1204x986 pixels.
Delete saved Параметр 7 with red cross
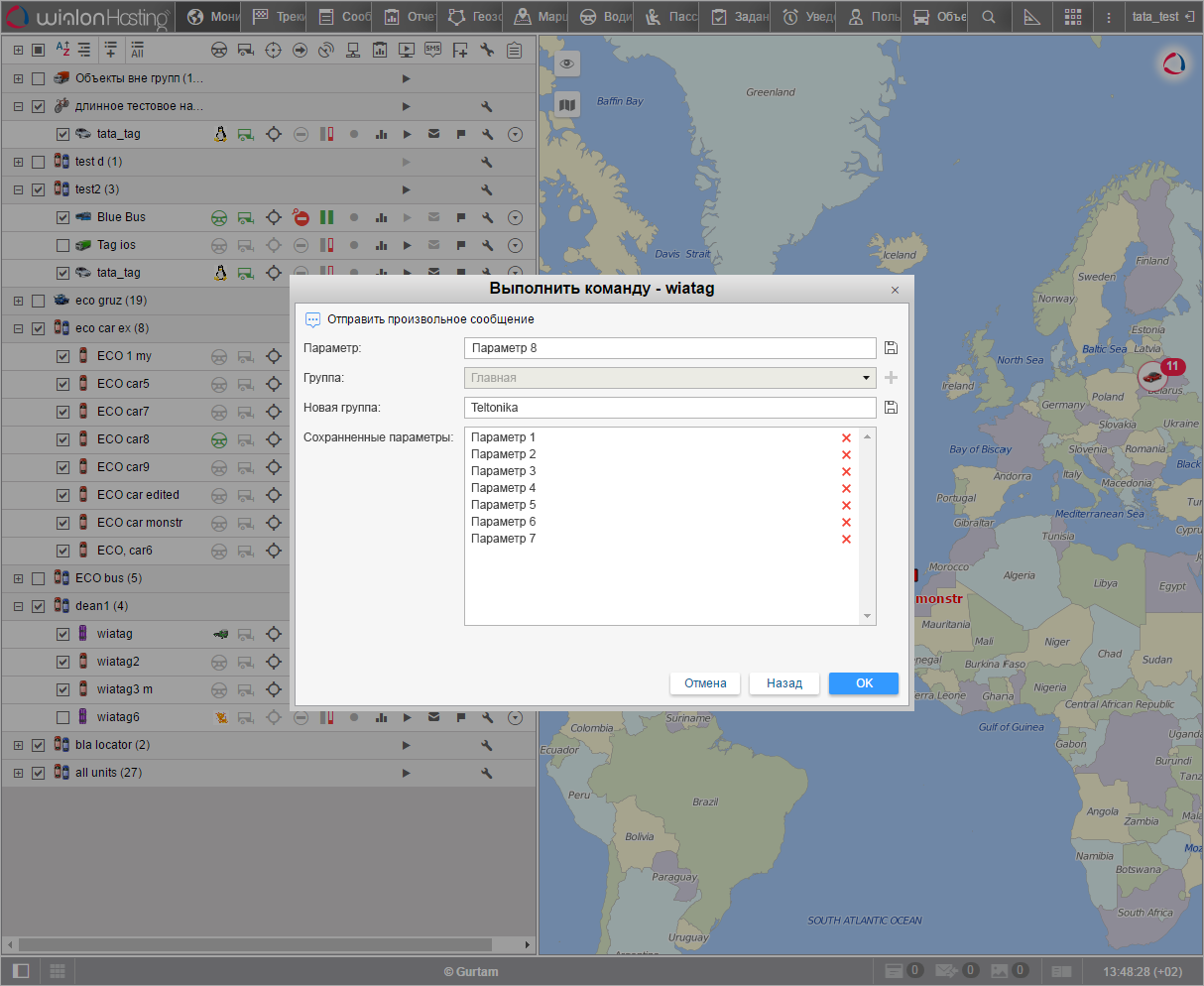846,539
